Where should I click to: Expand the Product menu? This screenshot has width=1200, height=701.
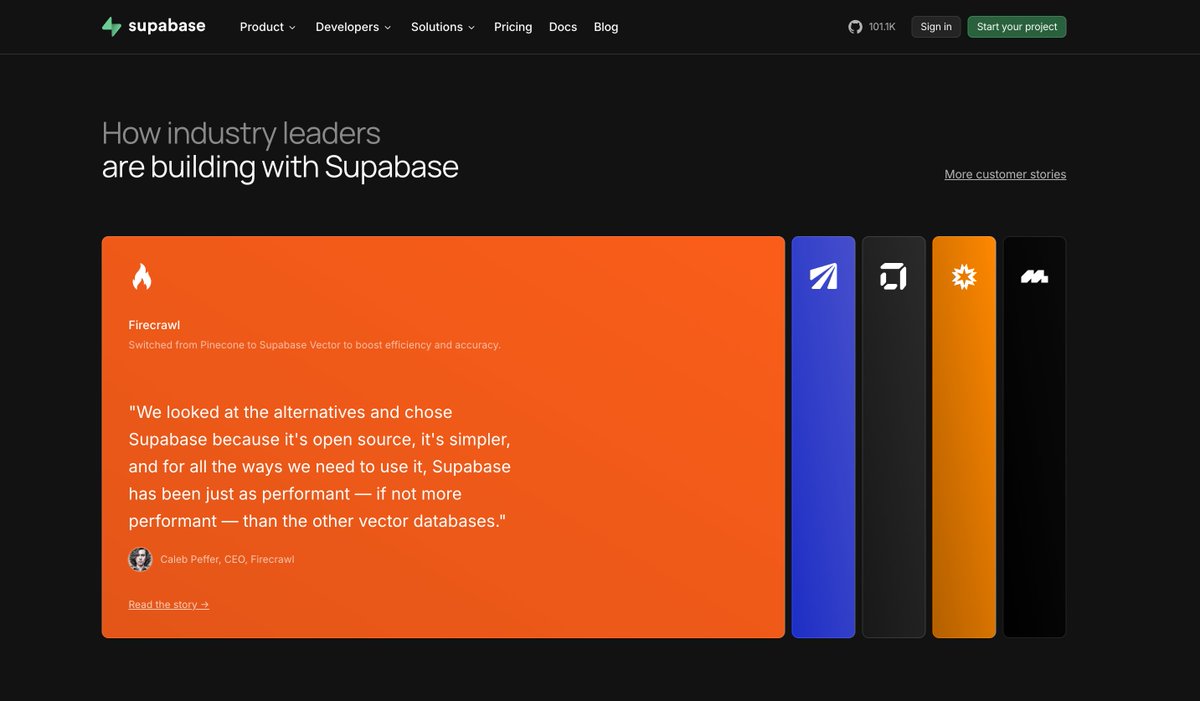click(268, 27)
